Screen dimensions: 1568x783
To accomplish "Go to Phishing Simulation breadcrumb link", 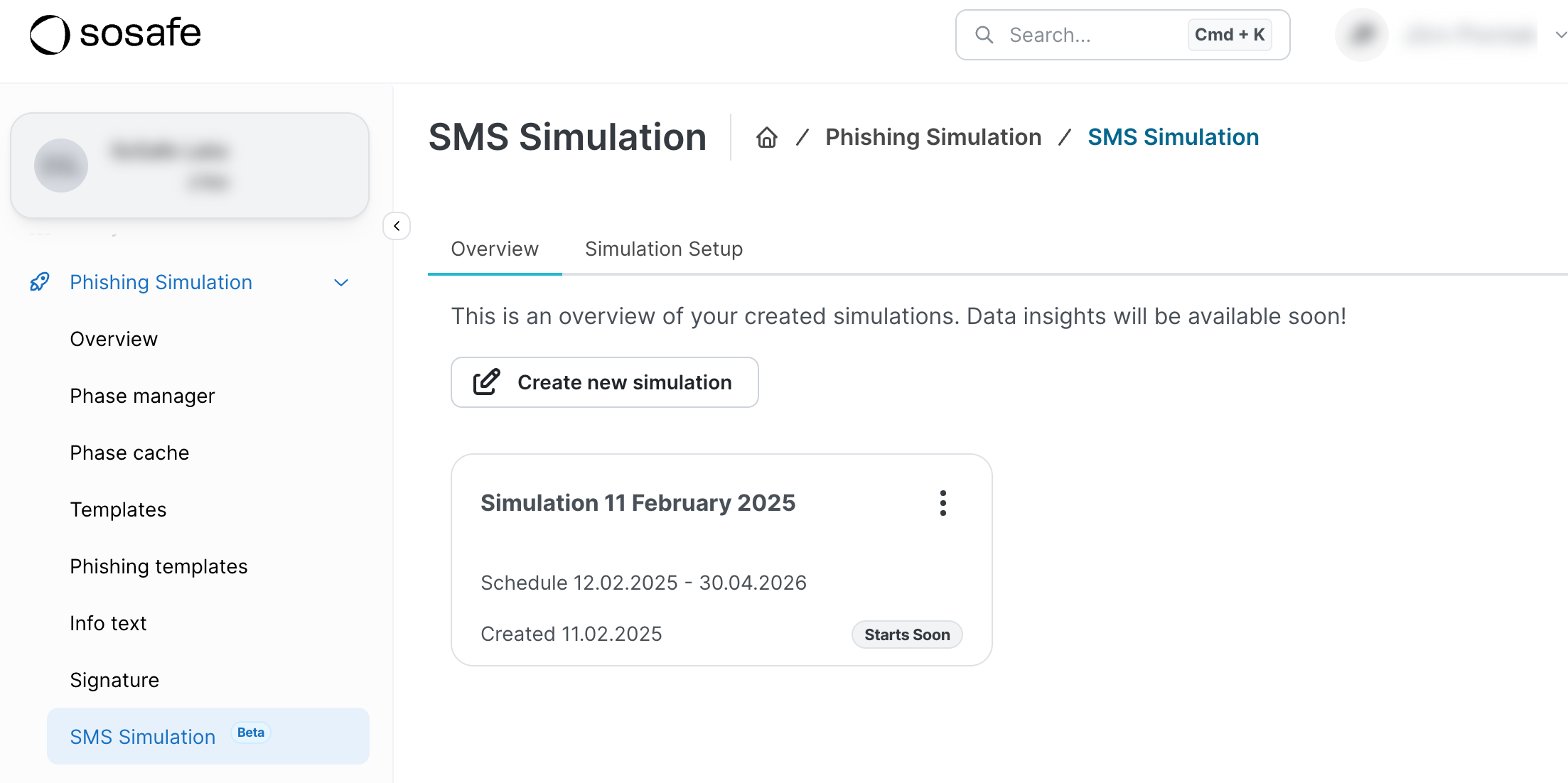I will tap(933, 137).
